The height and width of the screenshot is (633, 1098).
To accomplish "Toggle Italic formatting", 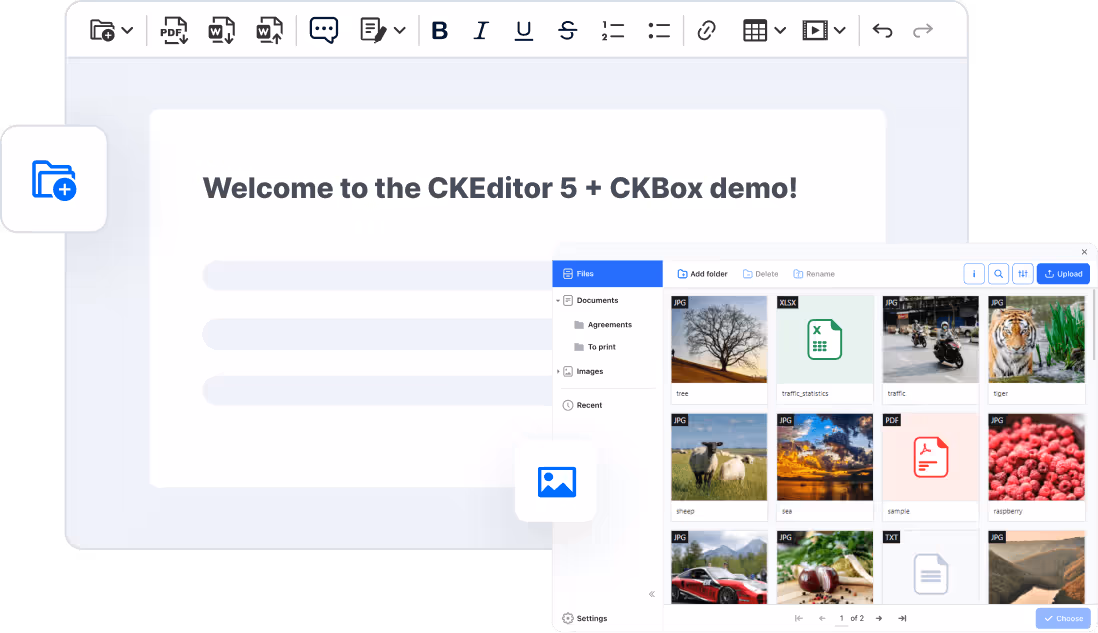I will point(481,31).
